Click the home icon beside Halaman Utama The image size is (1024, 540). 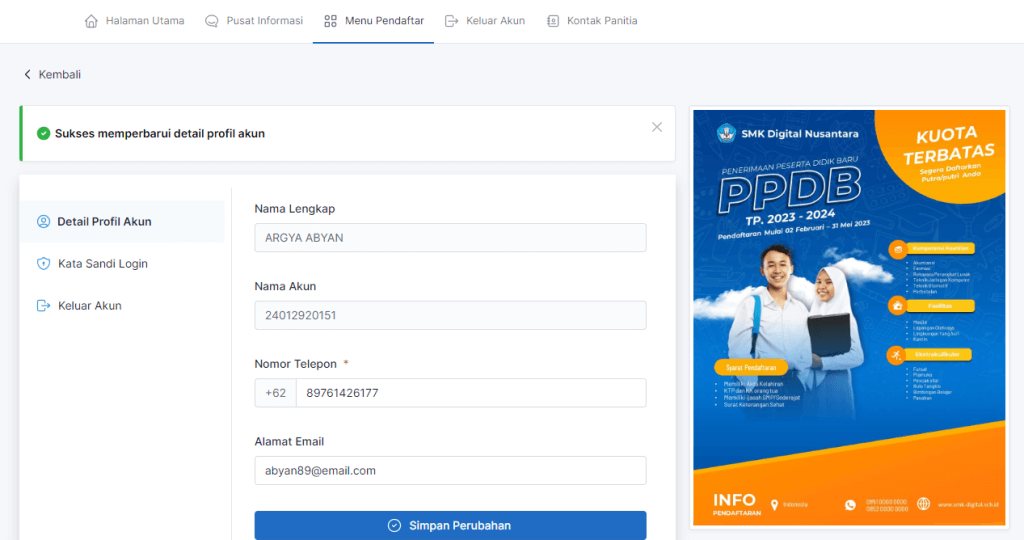coord(92,21)
